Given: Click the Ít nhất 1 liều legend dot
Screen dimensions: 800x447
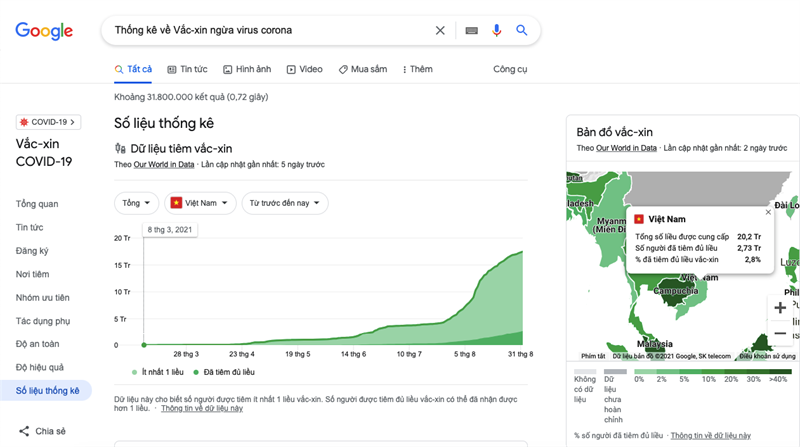Looking at the screenshot, I should (135, 372).
